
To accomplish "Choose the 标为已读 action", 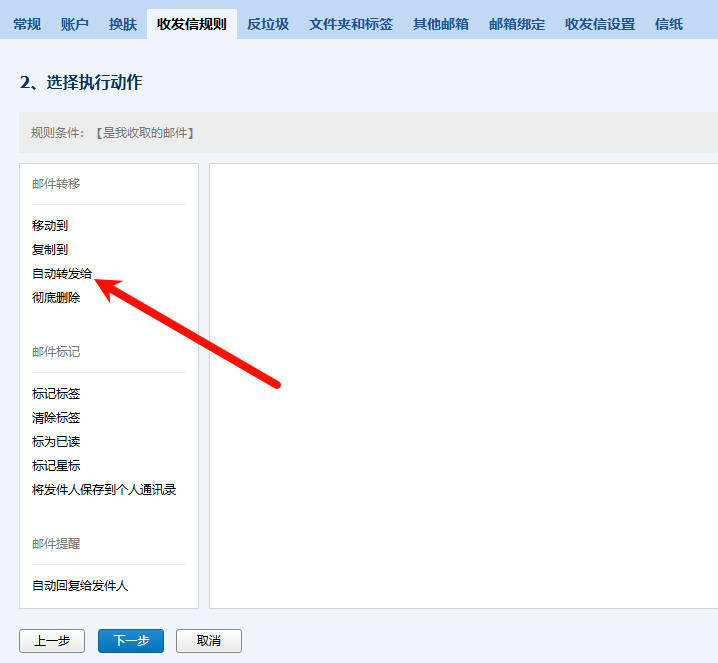I will (x=56, y=442).
